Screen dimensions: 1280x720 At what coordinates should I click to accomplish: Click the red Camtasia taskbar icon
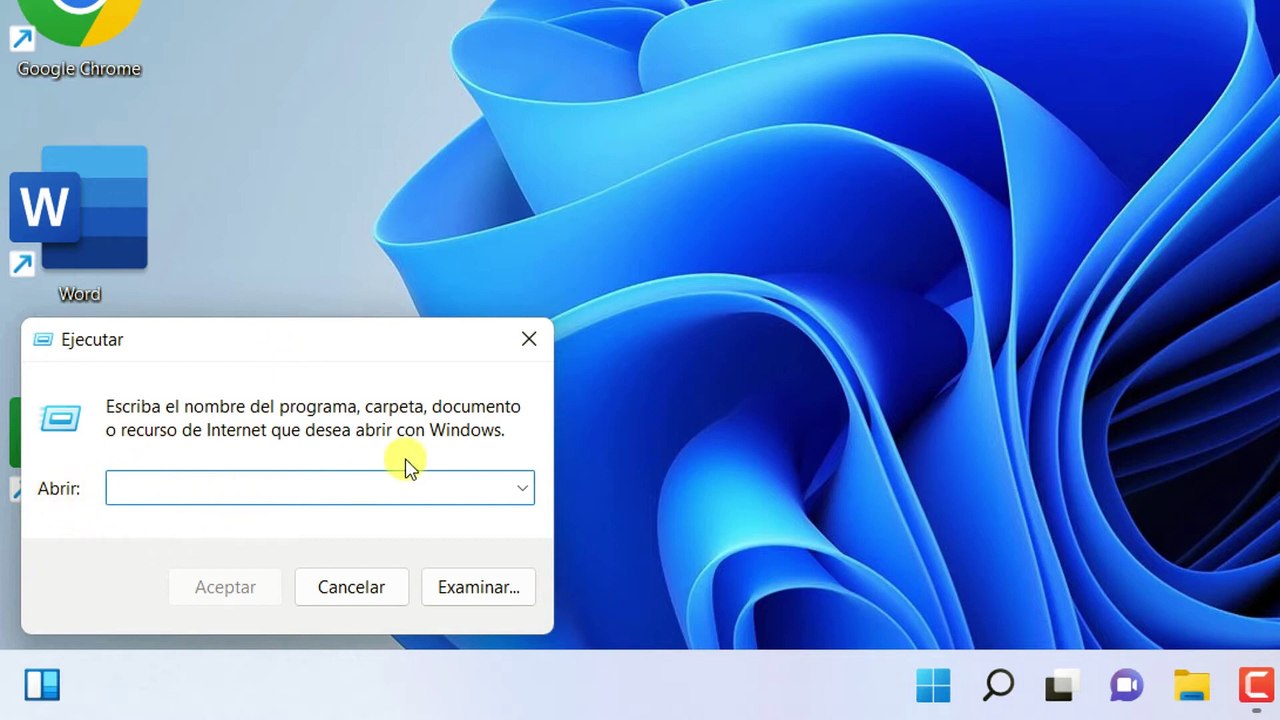[x=1258, y=685]
